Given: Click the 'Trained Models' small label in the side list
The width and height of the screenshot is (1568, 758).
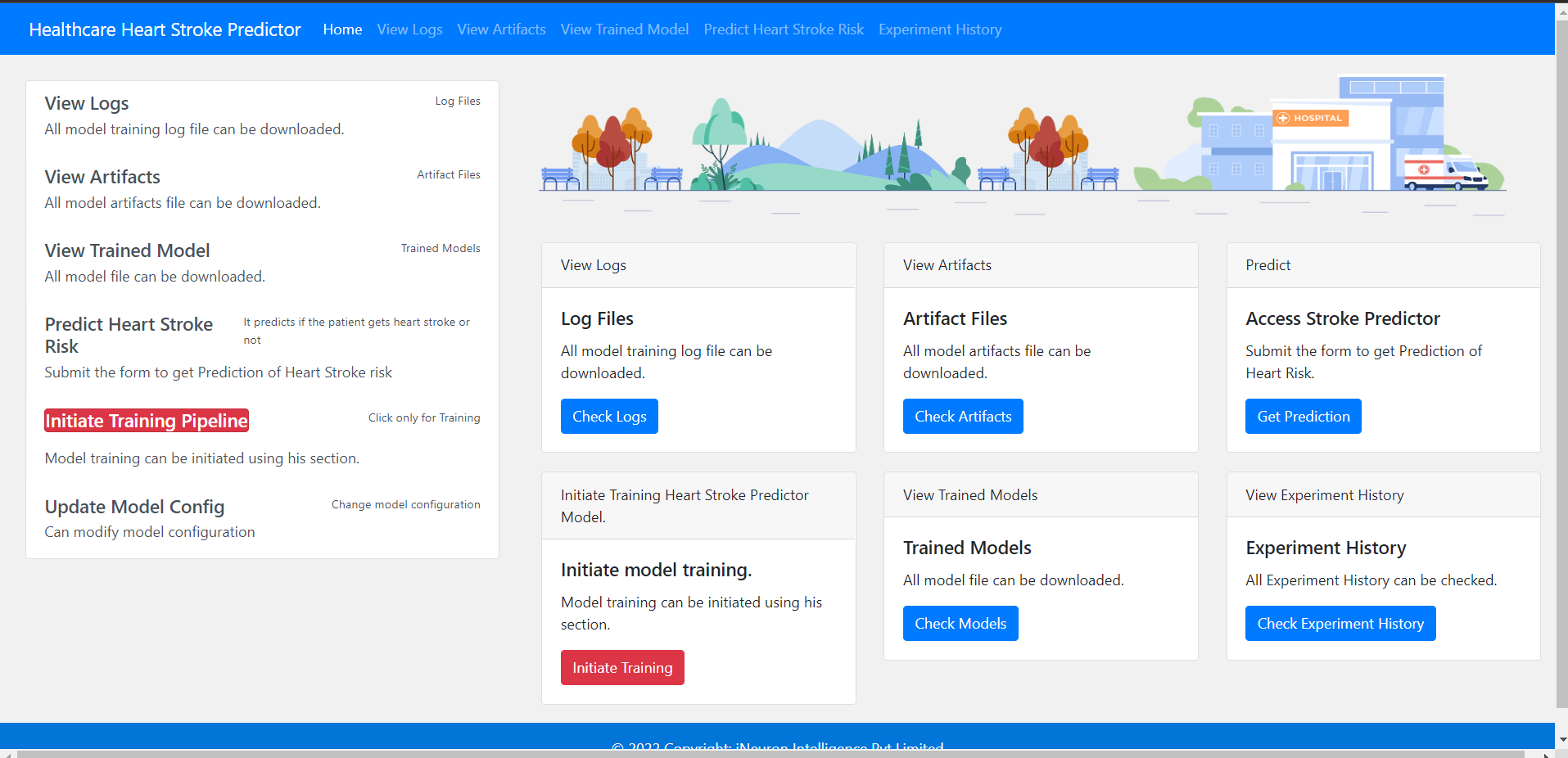Looking at the screenshot, I should (441, 248).
